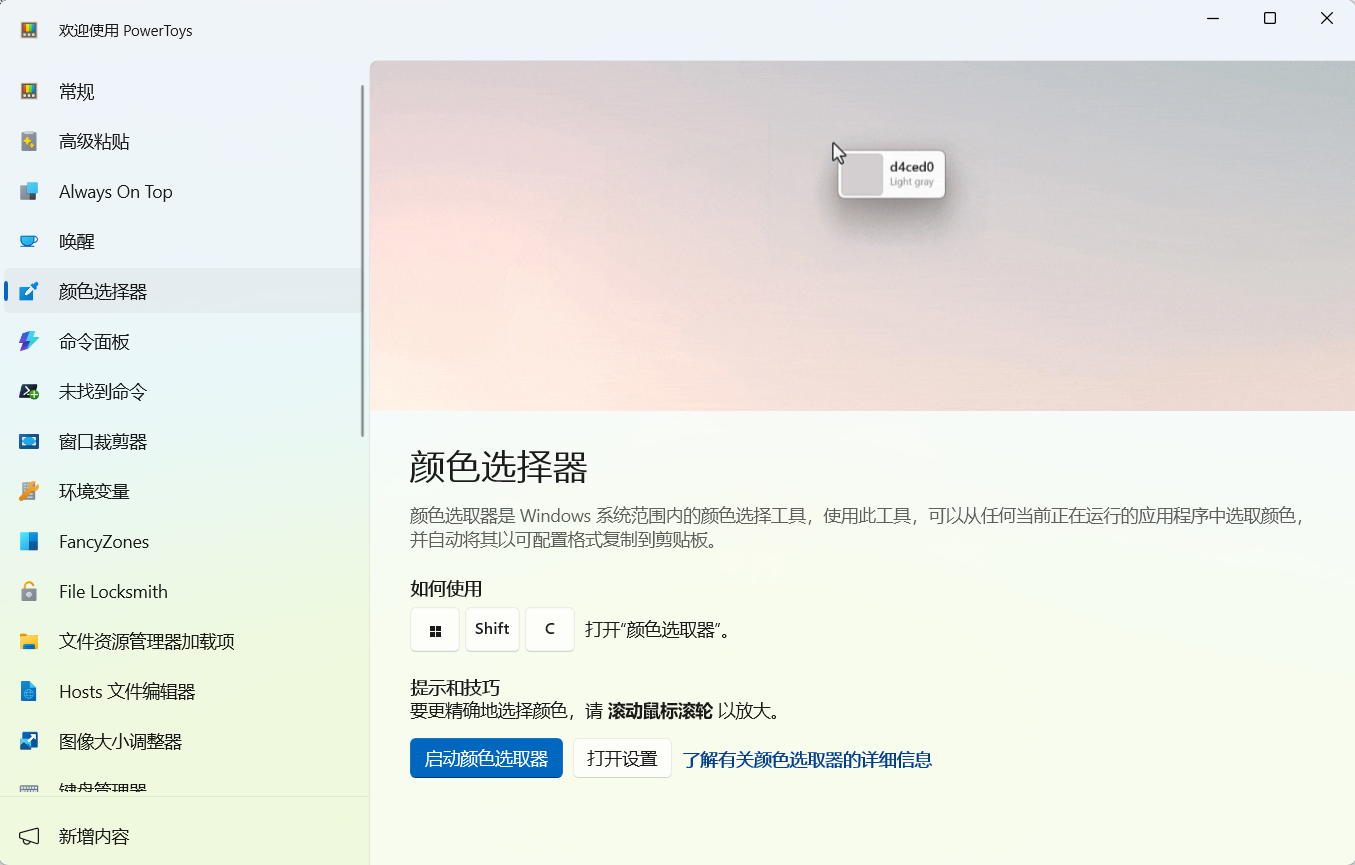Click the 命令面板 lightning icon
The image size is (1355, 865).
[x=29, y=342]
